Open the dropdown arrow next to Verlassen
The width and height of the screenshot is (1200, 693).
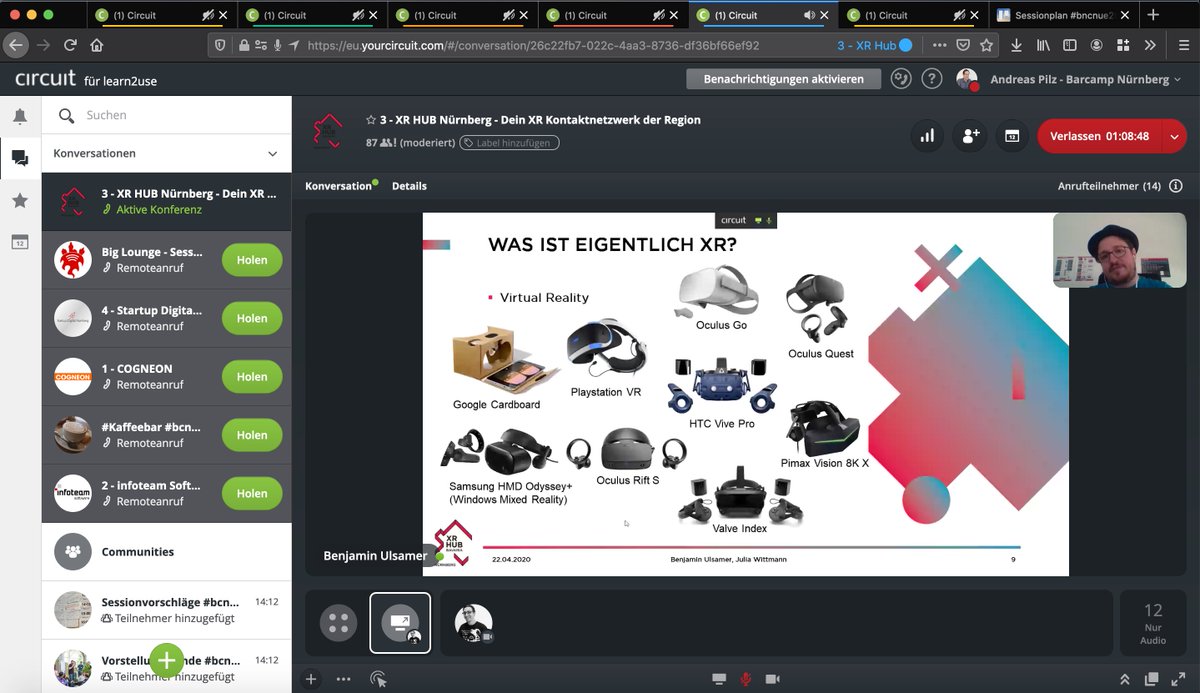[x=1174, y=136]
